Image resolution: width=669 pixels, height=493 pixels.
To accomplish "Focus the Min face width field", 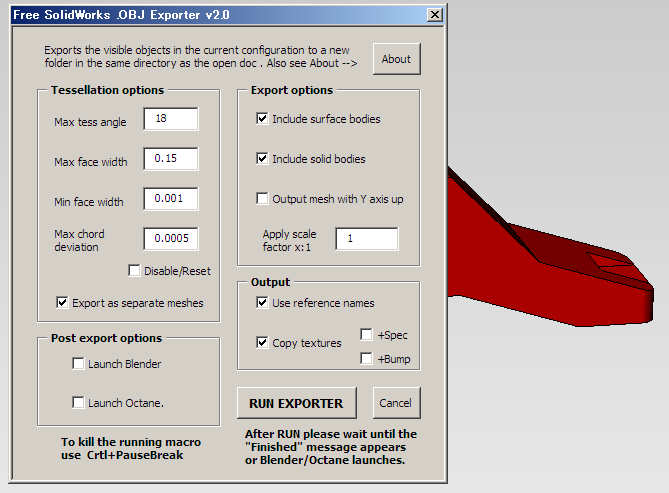I will point(171,199).
